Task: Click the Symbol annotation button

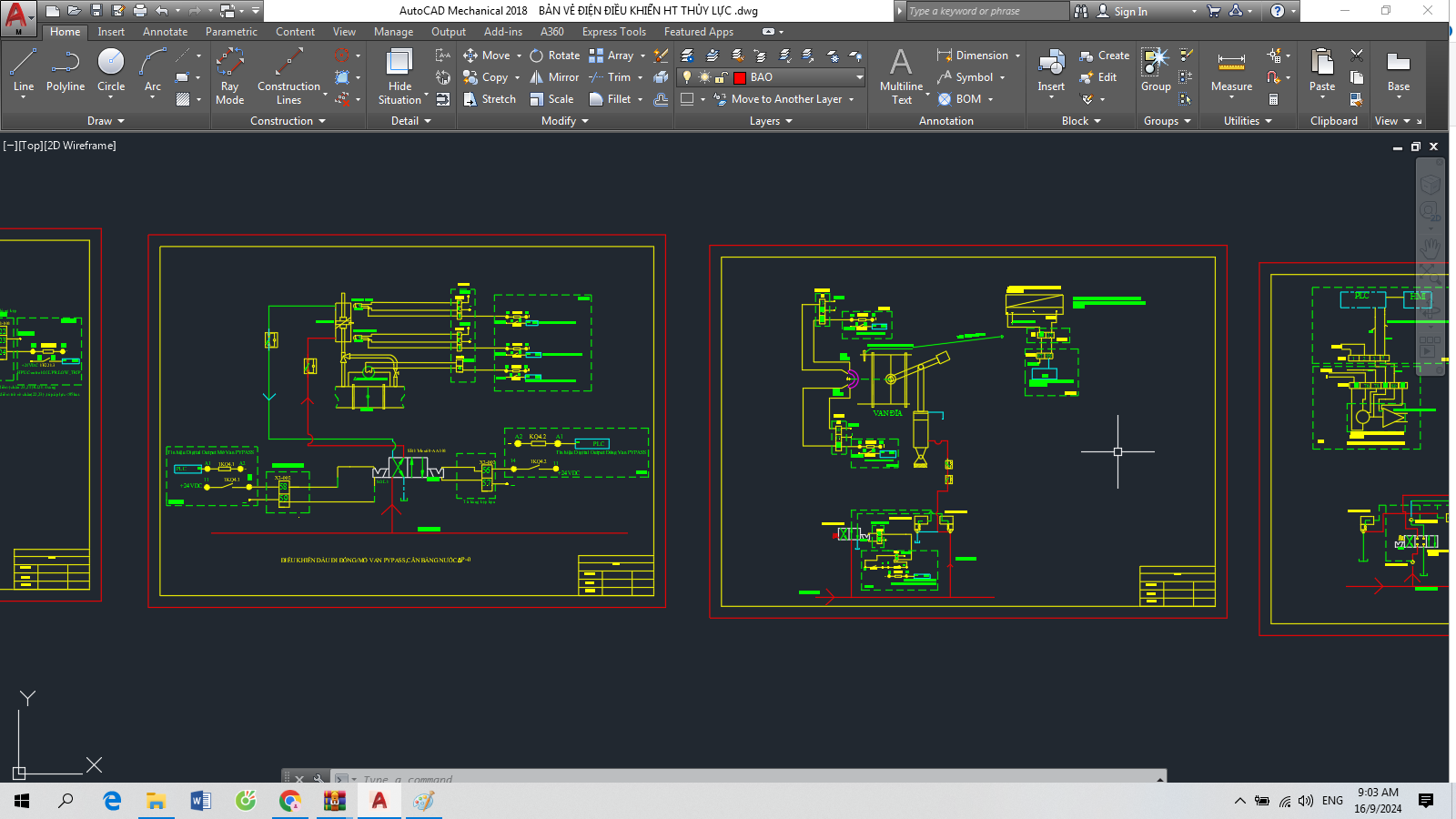Action: 966,77
